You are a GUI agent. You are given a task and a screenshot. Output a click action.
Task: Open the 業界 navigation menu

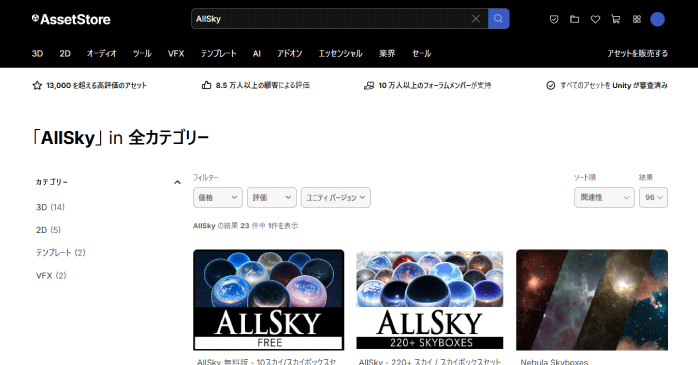pyautogui.click(x=387, y=53)
